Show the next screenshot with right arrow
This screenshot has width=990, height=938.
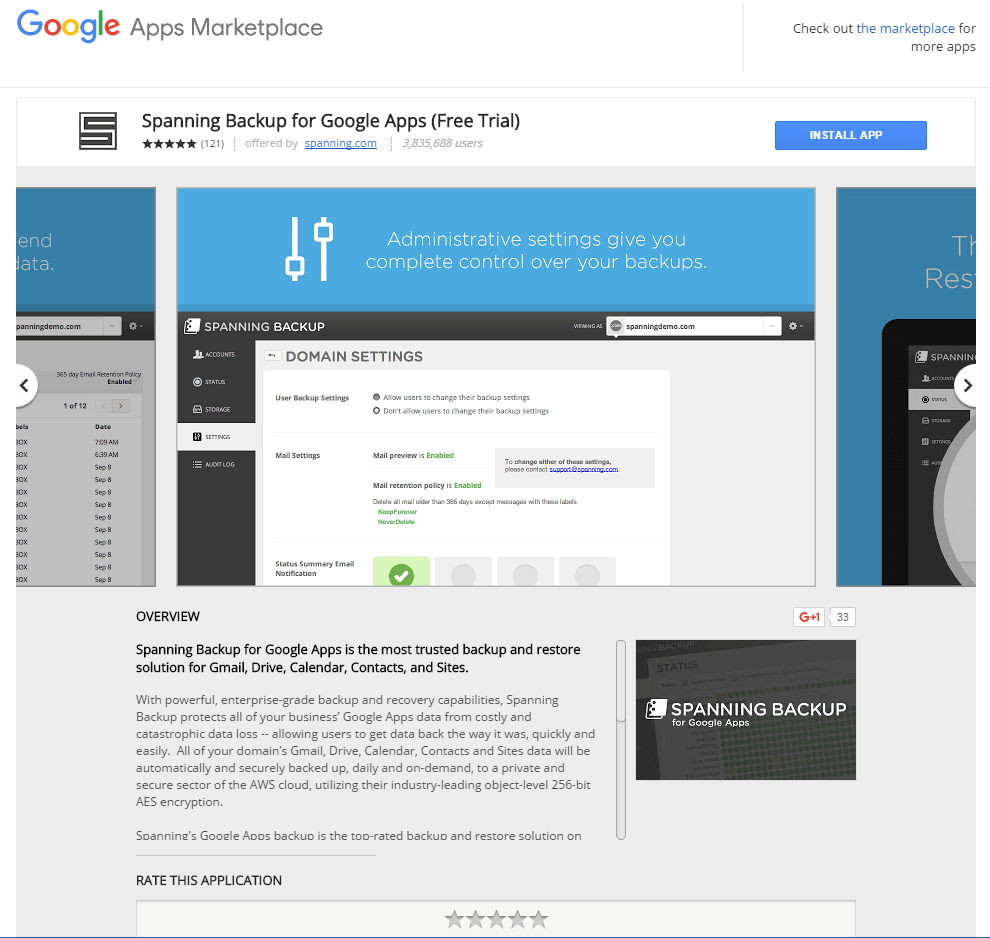click(967, 385)
